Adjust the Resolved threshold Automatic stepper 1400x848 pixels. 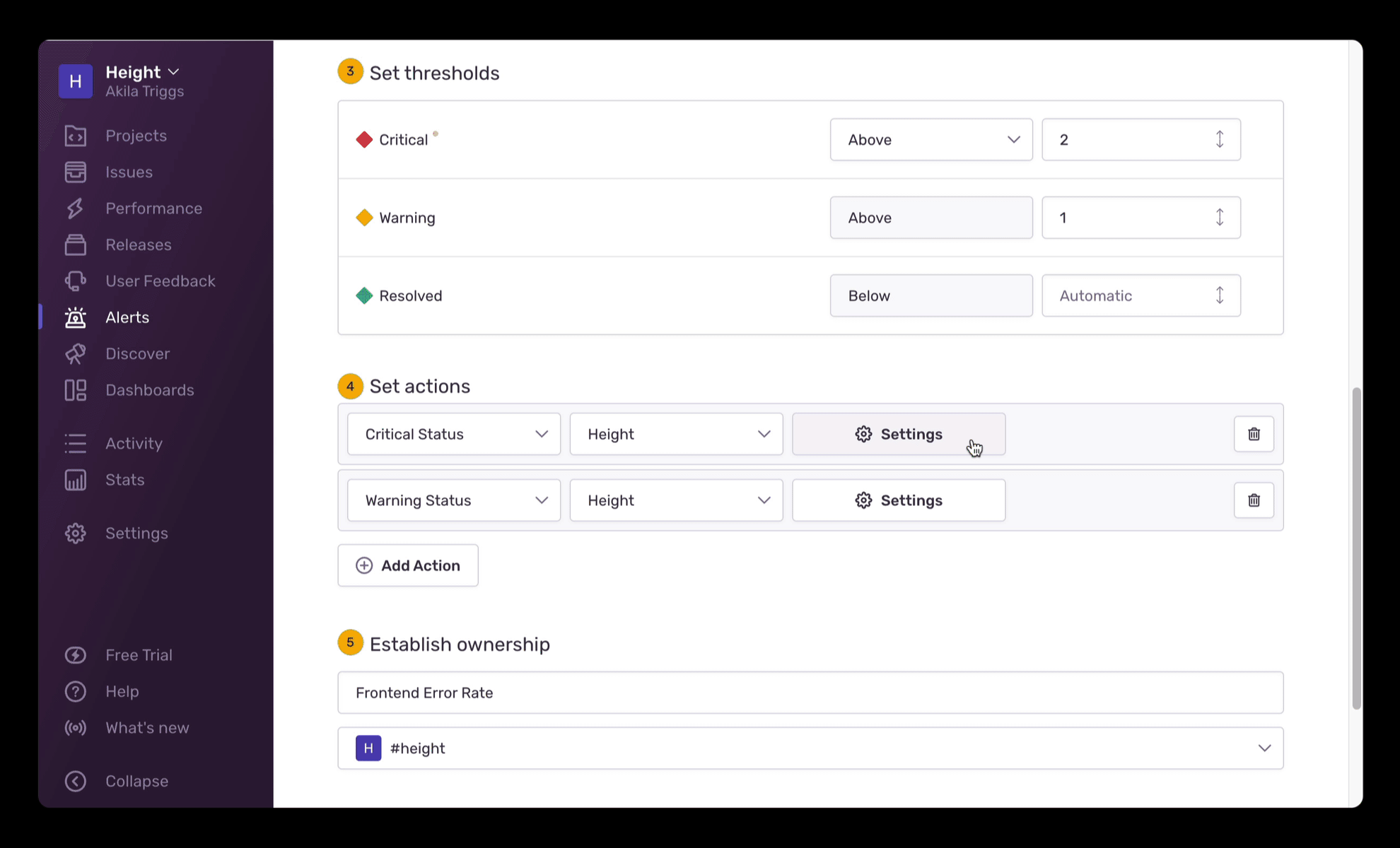coord(1220,295)
